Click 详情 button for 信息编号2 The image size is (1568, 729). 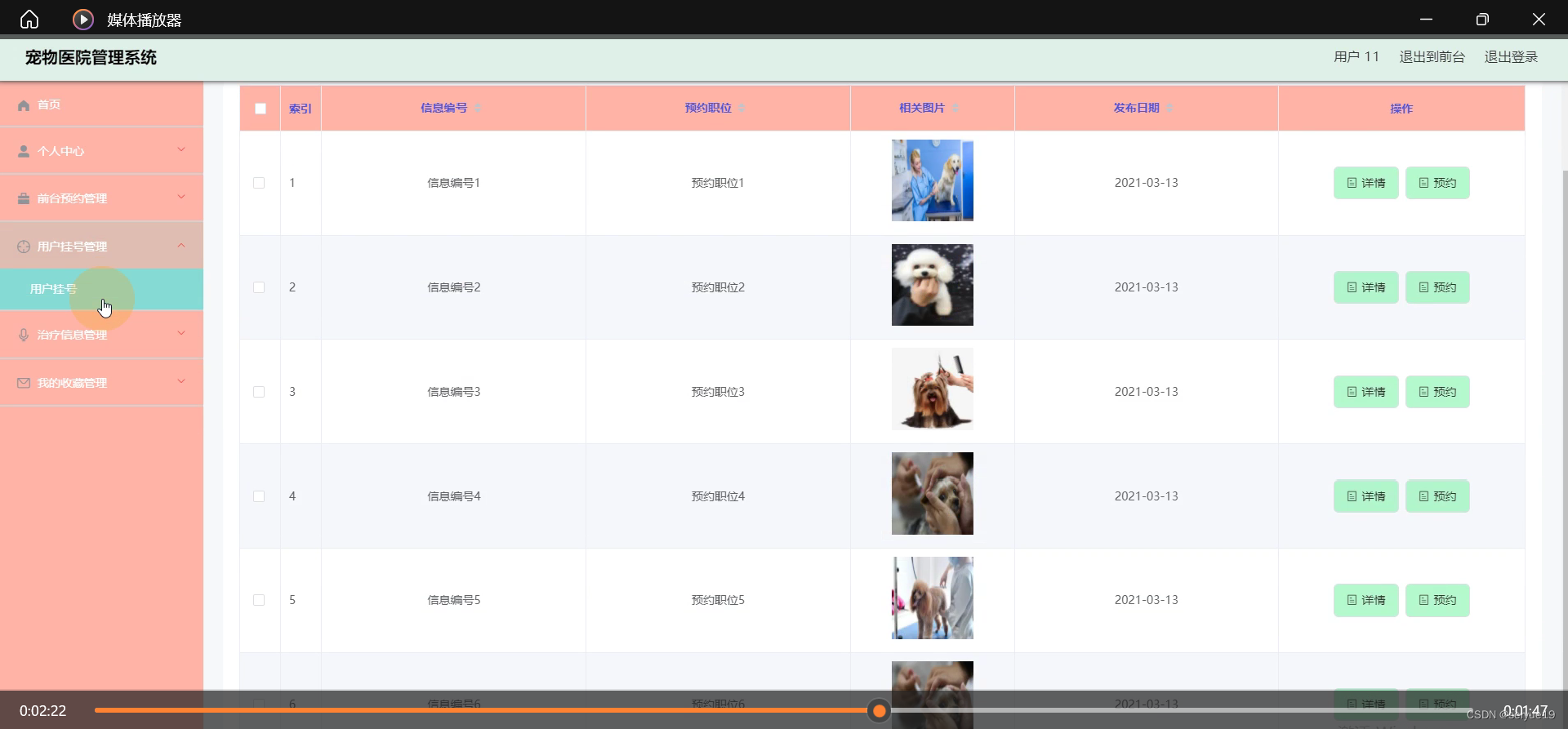coord(1366,287)
